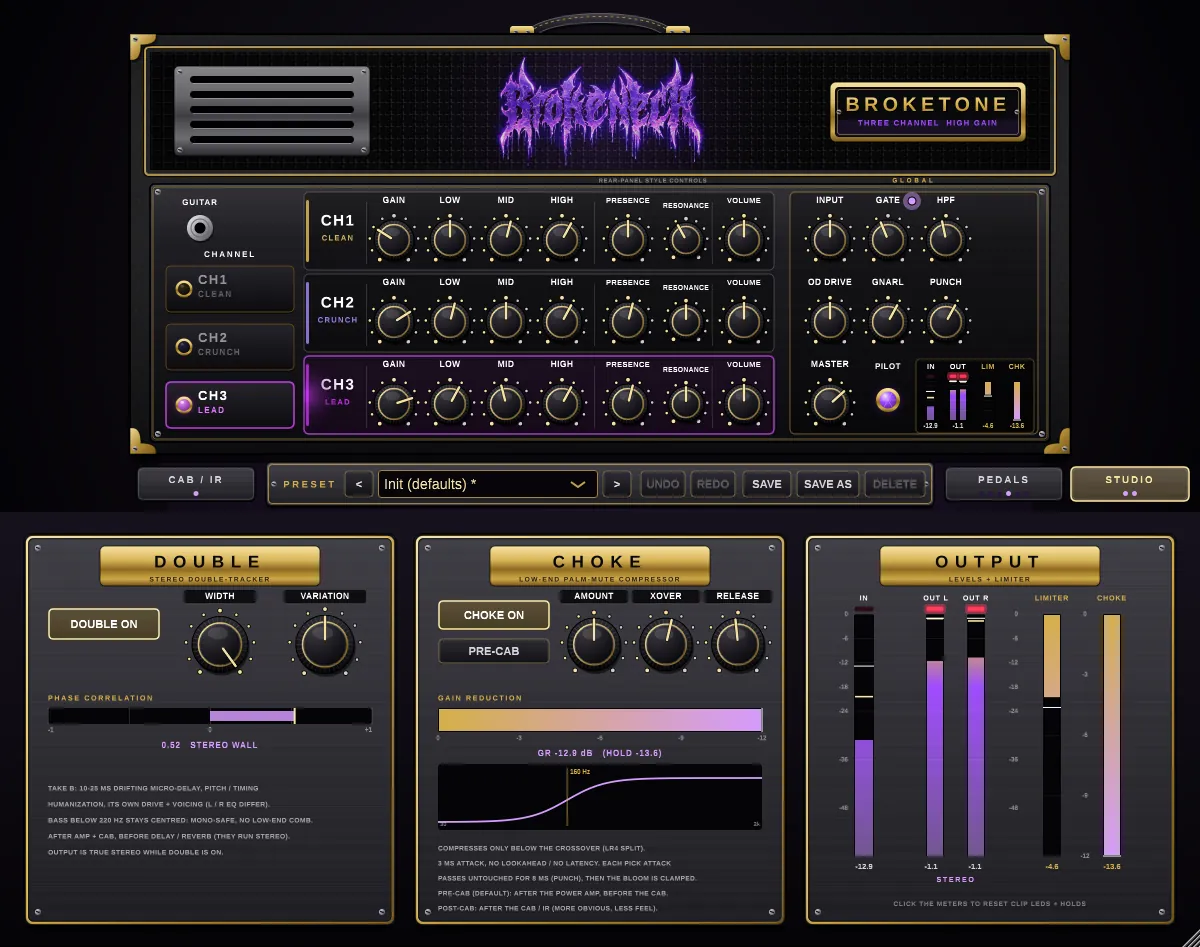Toggle the purple Gate LED button
The height and width of the screenshot is (947, 1200).
912,201
